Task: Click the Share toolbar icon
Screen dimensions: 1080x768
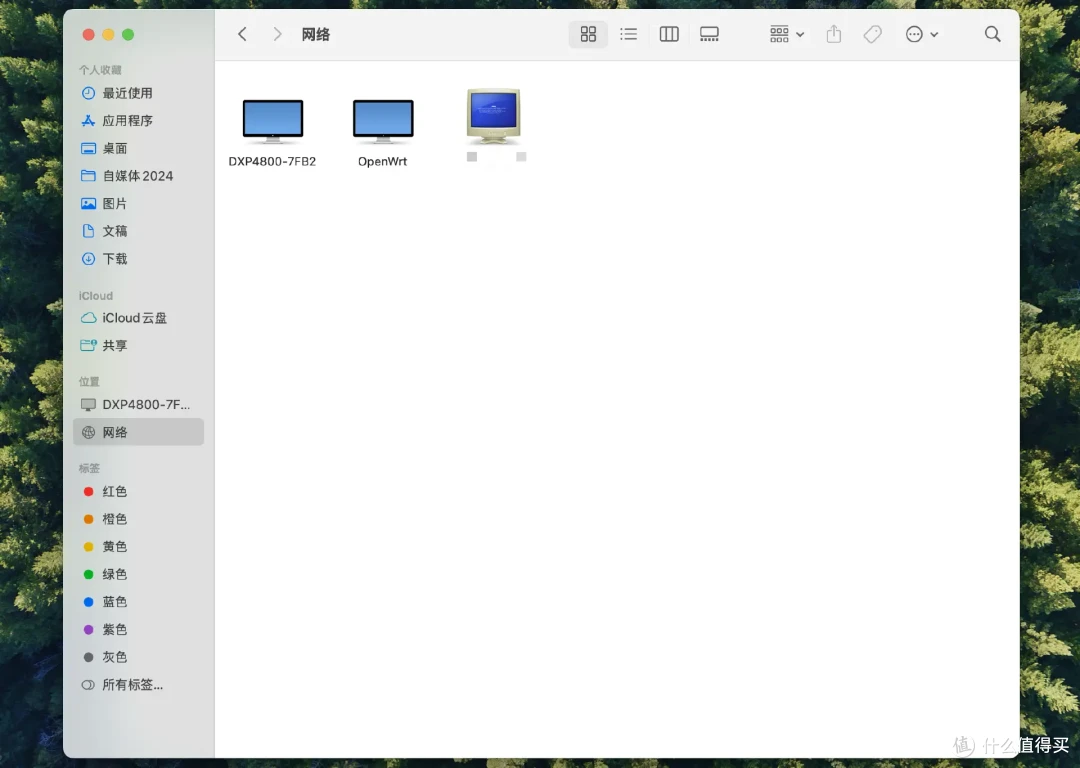Action: click(x=833, y=34)
